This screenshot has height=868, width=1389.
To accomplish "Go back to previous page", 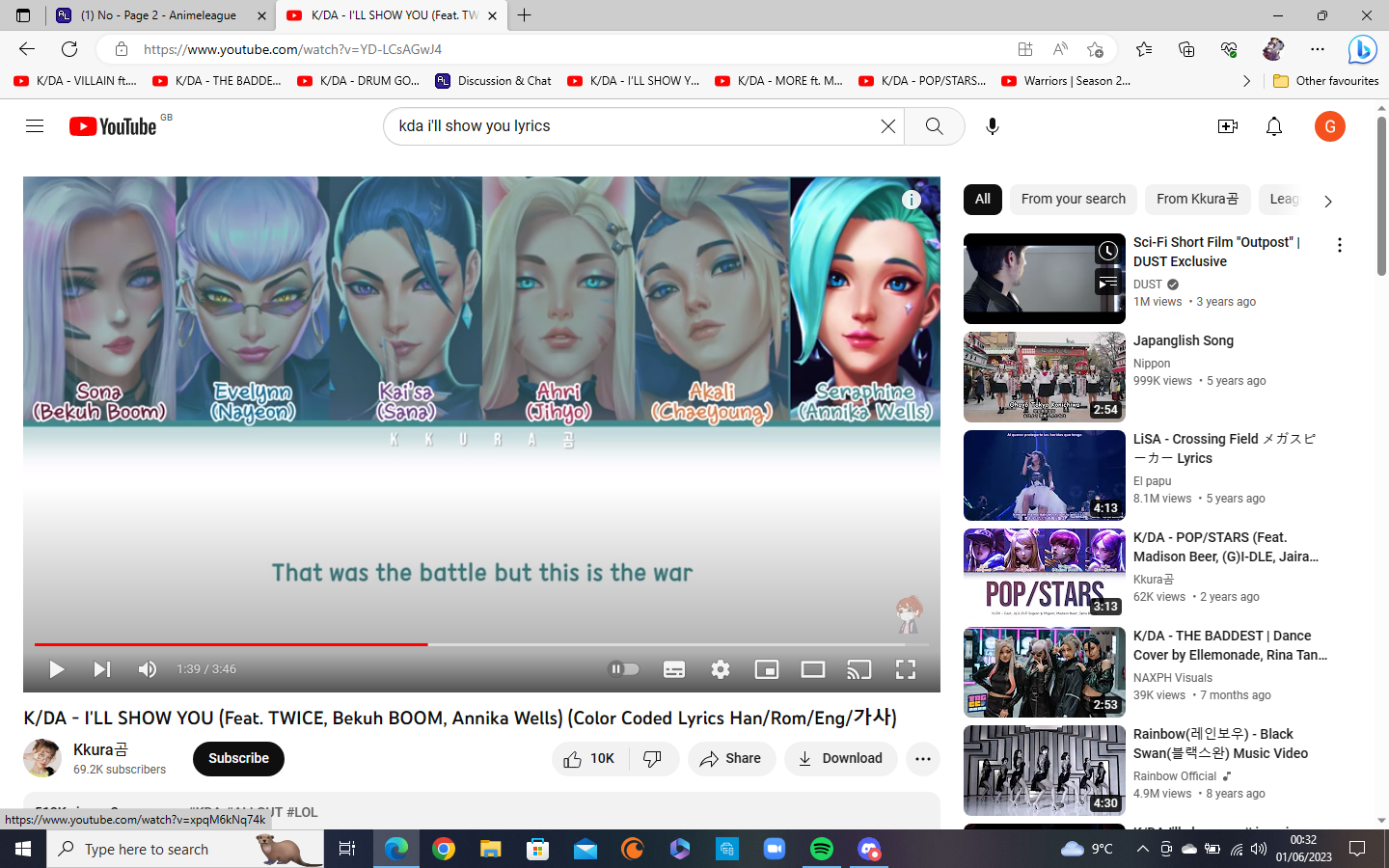I will [x=27, y=49].
